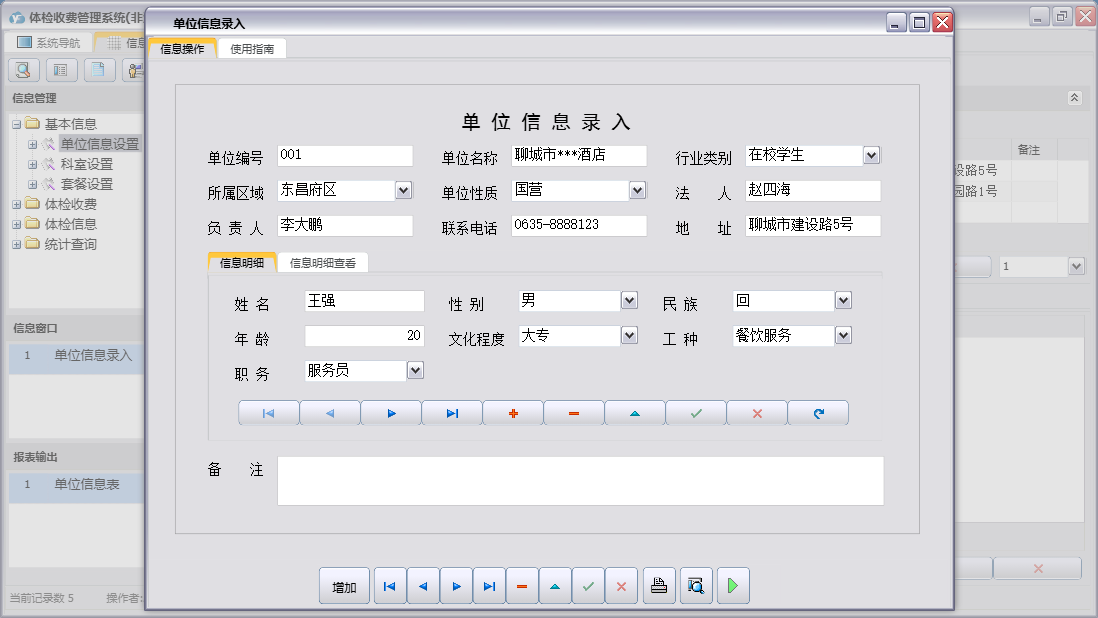Viewport: 1098px width, 618px height.
Task: Click the 姓名 input field
Action: click(x=364, y=301)
